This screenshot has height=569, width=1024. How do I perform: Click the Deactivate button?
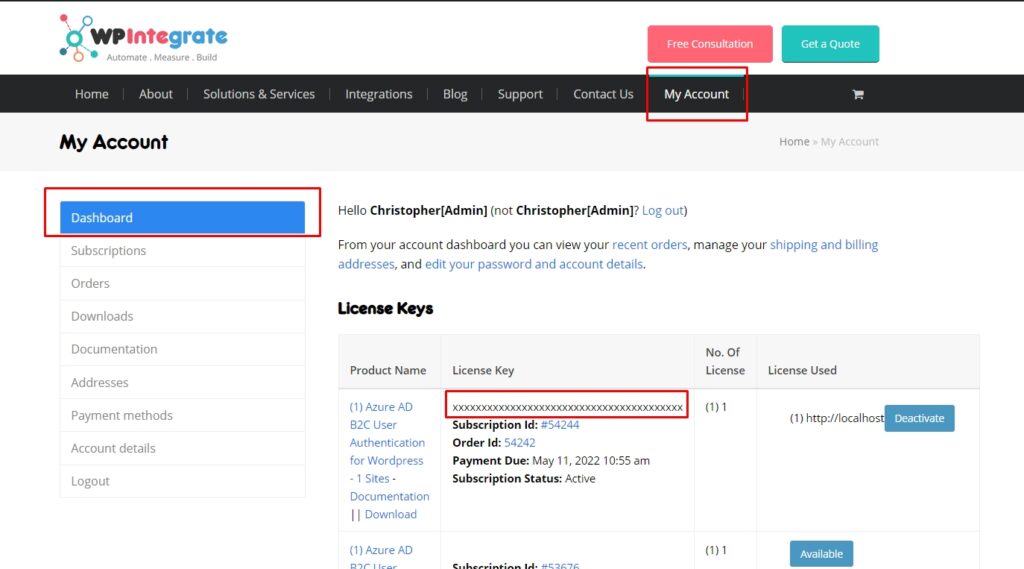(x=920, y=418)
